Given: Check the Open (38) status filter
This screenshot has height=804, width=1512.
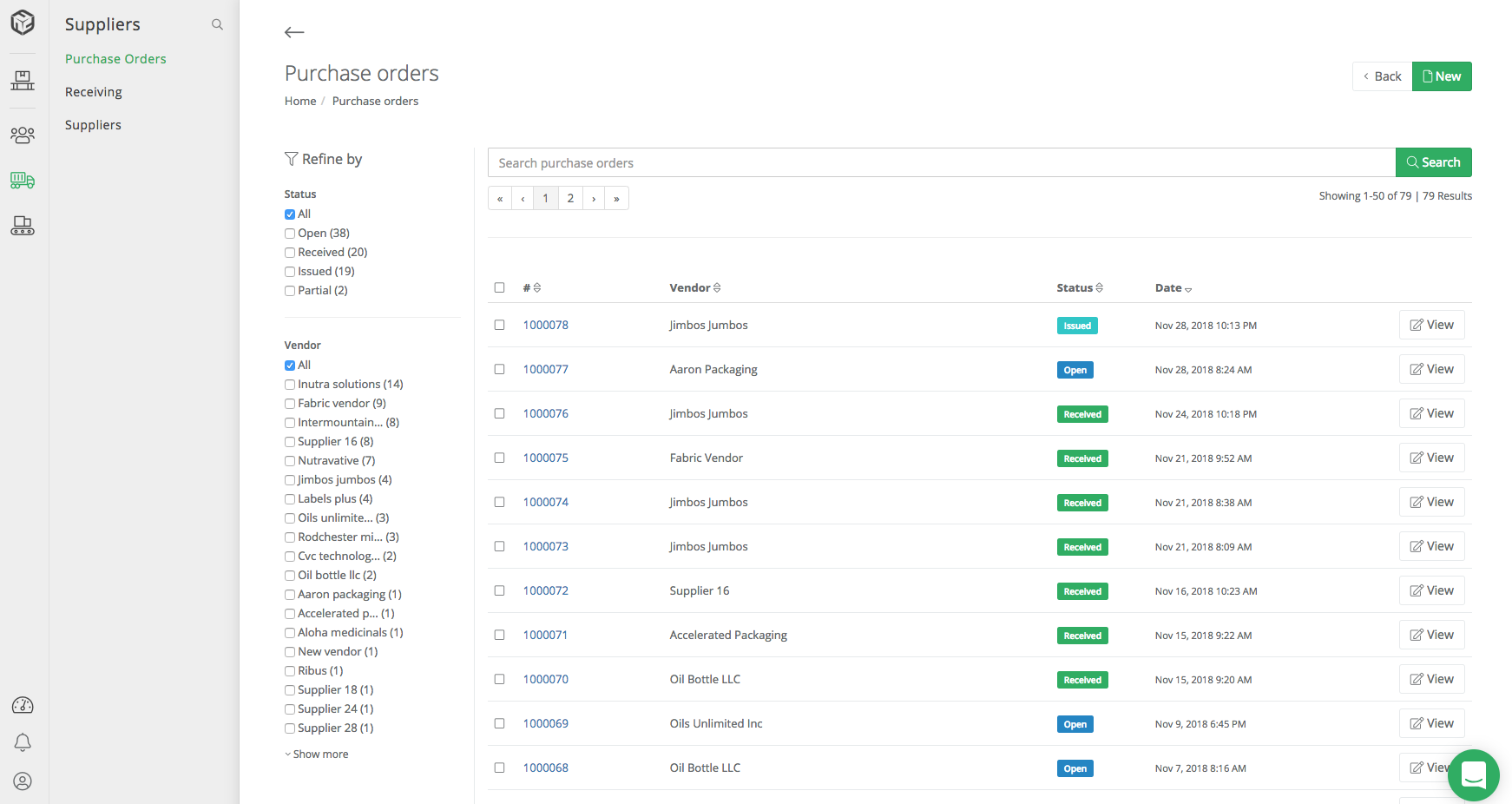Looking at the screenshot, I should point(290,233).
